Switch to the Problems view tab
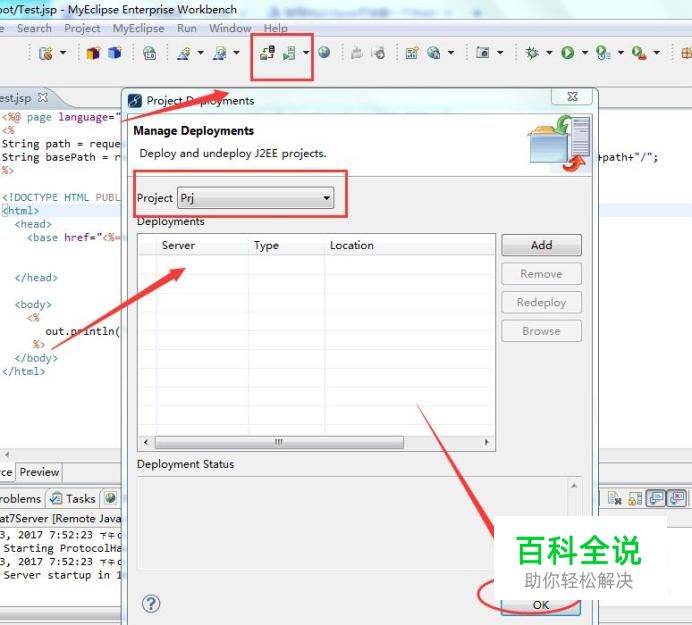 [x=20, y=499]
